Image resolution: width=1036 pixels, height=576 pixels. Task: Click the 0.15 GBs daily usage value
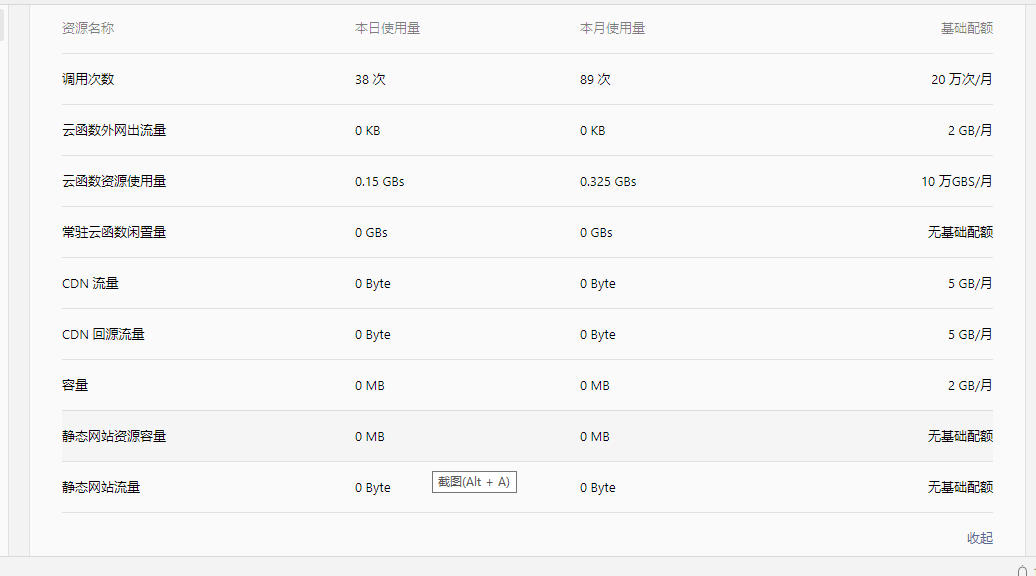[379, 182]
